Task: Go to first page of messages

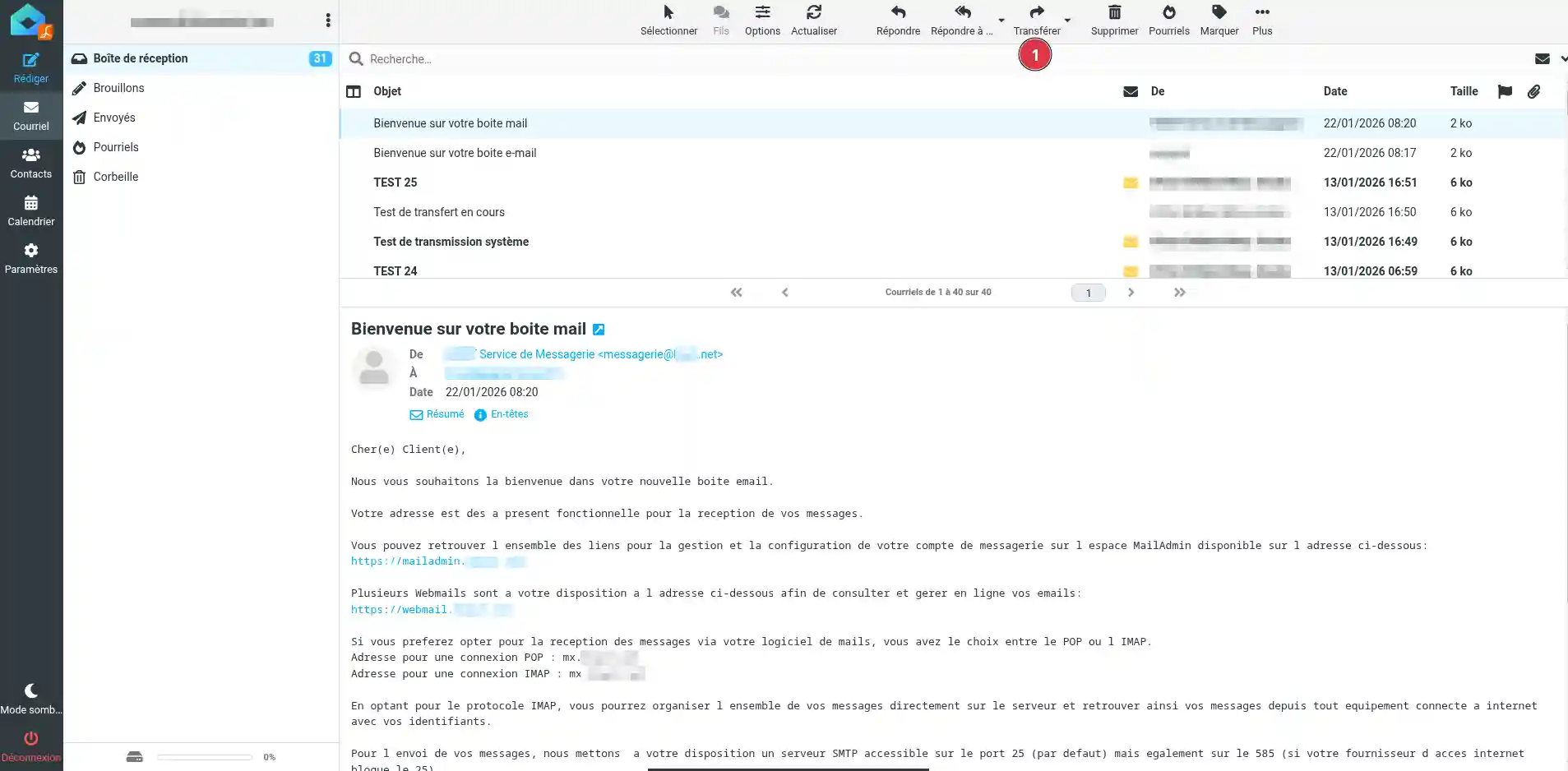Action: pos(737,293)
